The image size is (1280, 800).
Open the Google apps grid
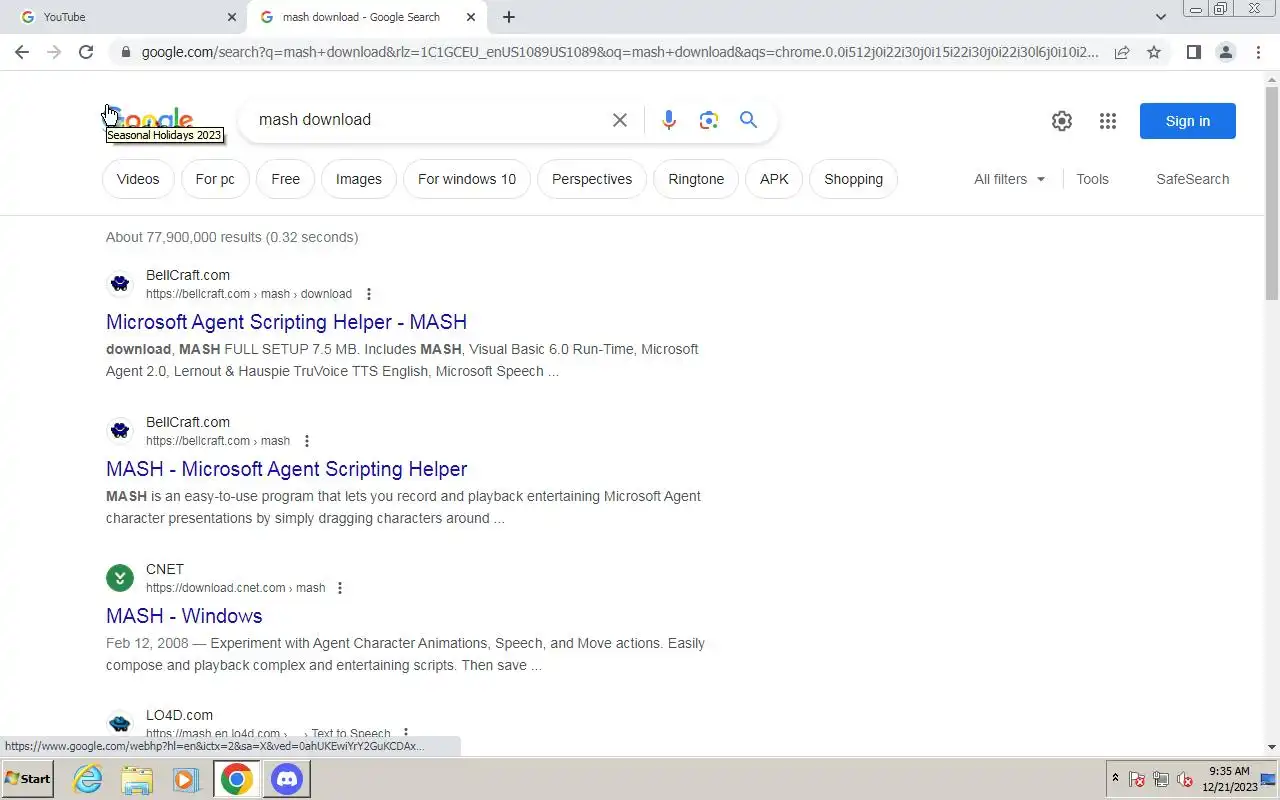(x=1107, y=121)
